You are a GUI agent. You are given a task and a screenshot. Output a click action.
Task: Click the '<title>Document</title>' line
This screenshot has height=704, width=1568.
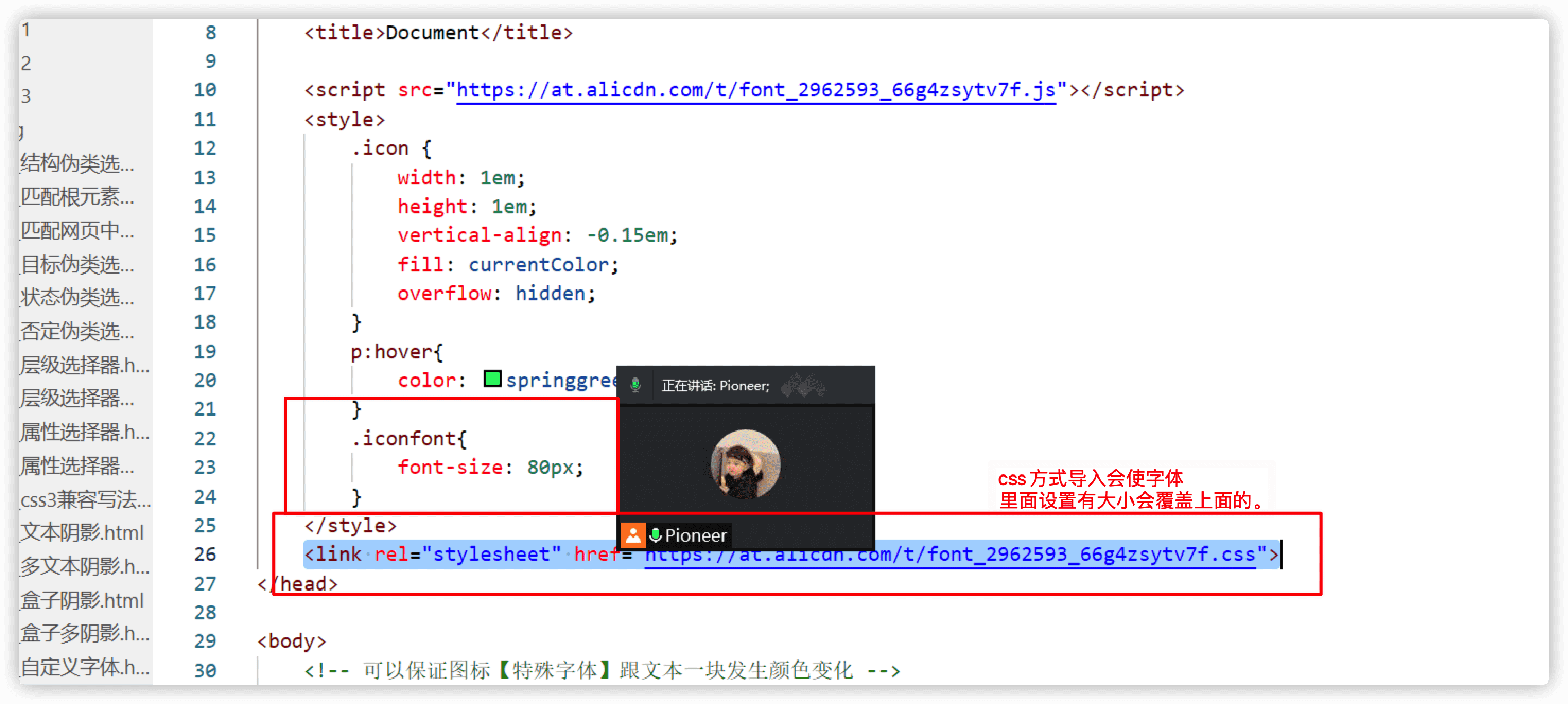click(438, 32)
